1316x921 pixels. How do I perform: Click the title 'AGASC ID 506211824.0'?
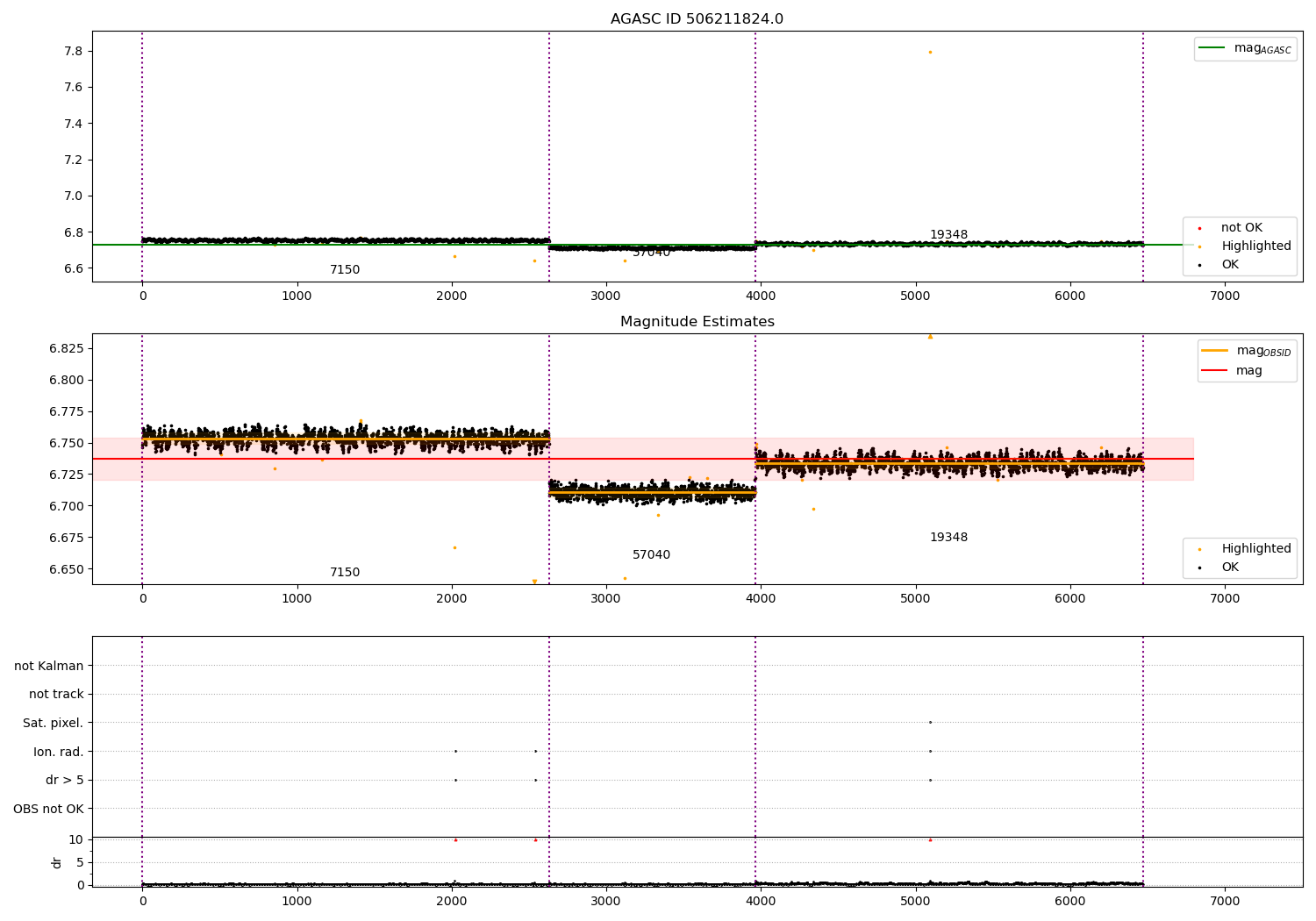(697, 19)
